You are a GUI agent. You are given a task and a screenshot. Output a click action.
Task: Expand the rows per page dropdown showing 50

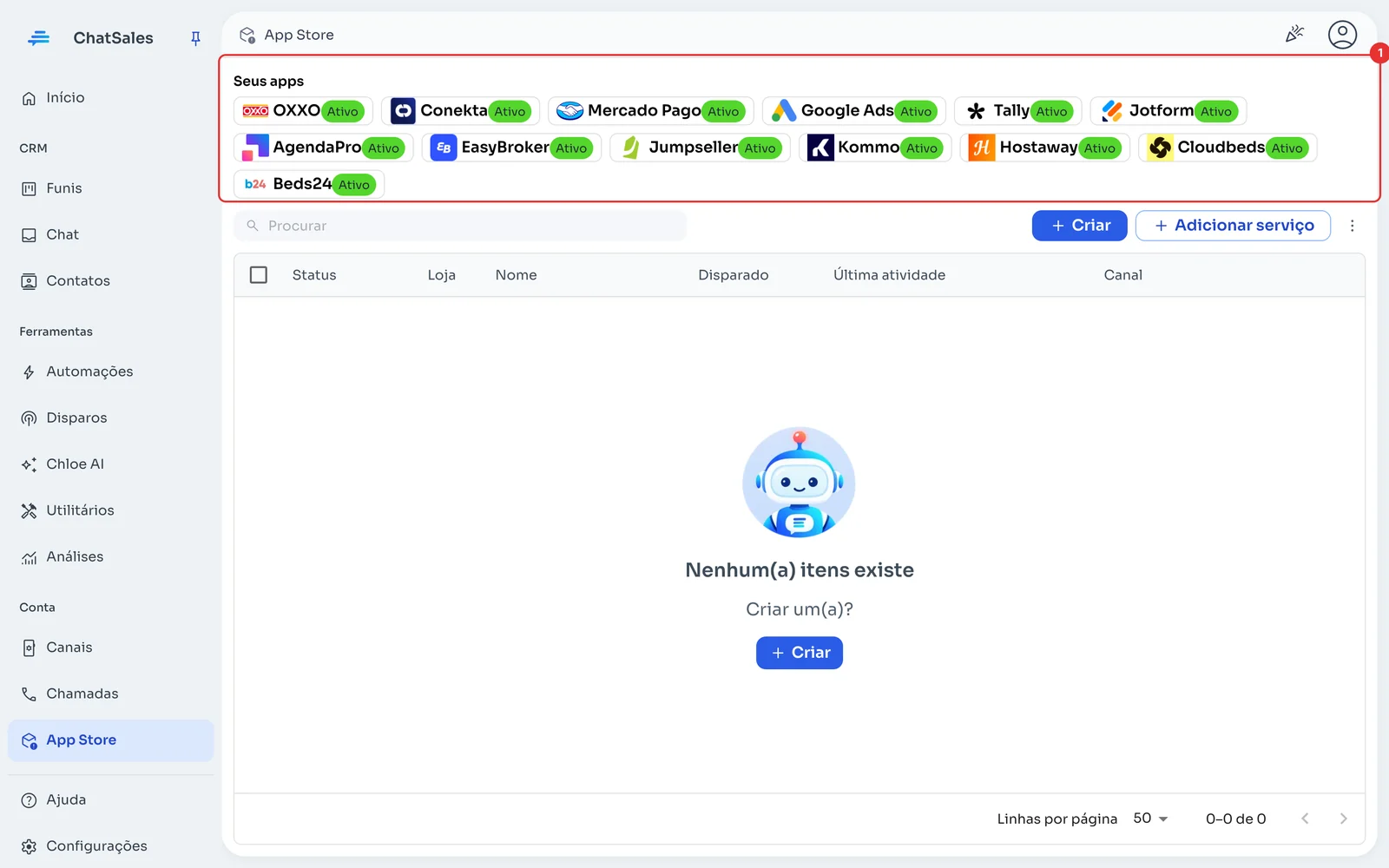point(1151,819)
